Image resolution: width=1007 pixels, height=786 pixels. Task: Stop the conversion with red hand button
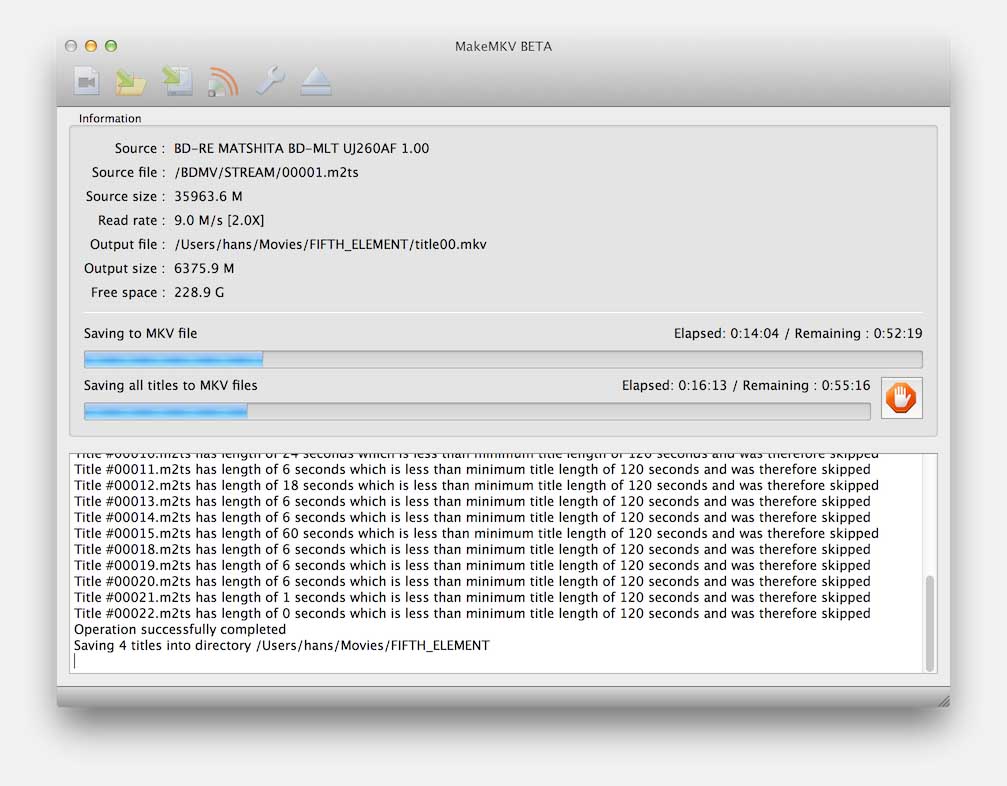(901, 397)
